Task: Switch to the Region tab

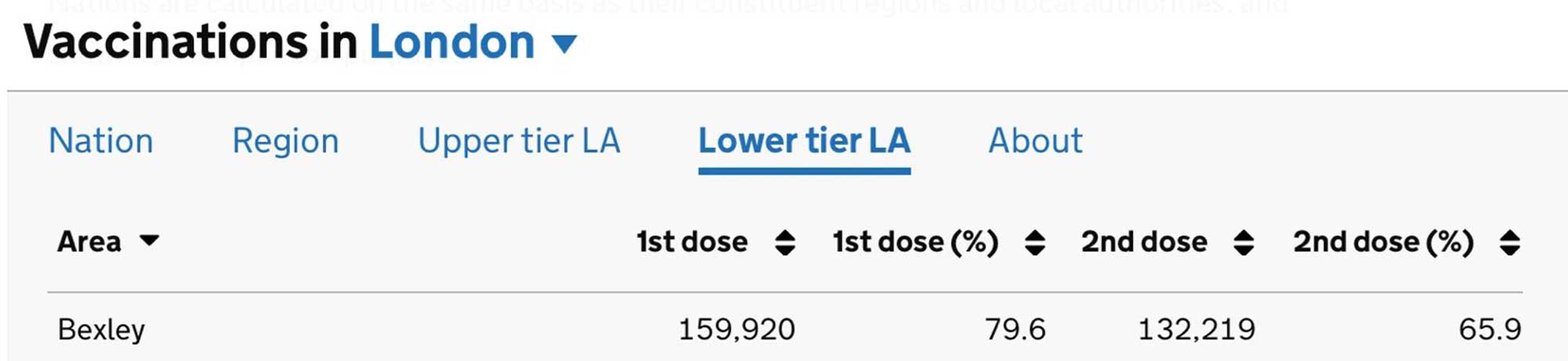Action: tap(285, 141)
